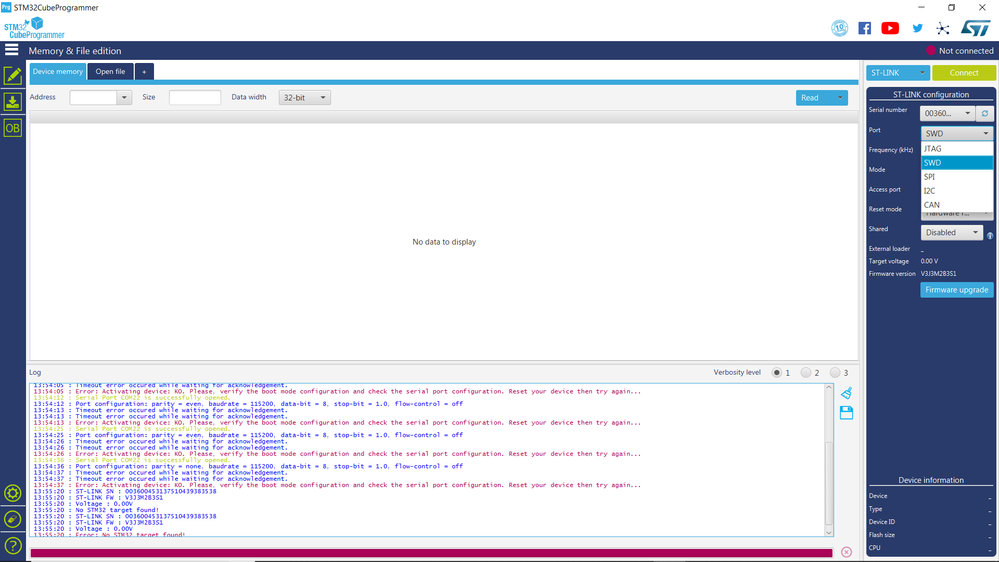This screenshot has height=562, width=999.
Task: Focus the Size input field
Action: pyautogui.click(x=195, y=97)
